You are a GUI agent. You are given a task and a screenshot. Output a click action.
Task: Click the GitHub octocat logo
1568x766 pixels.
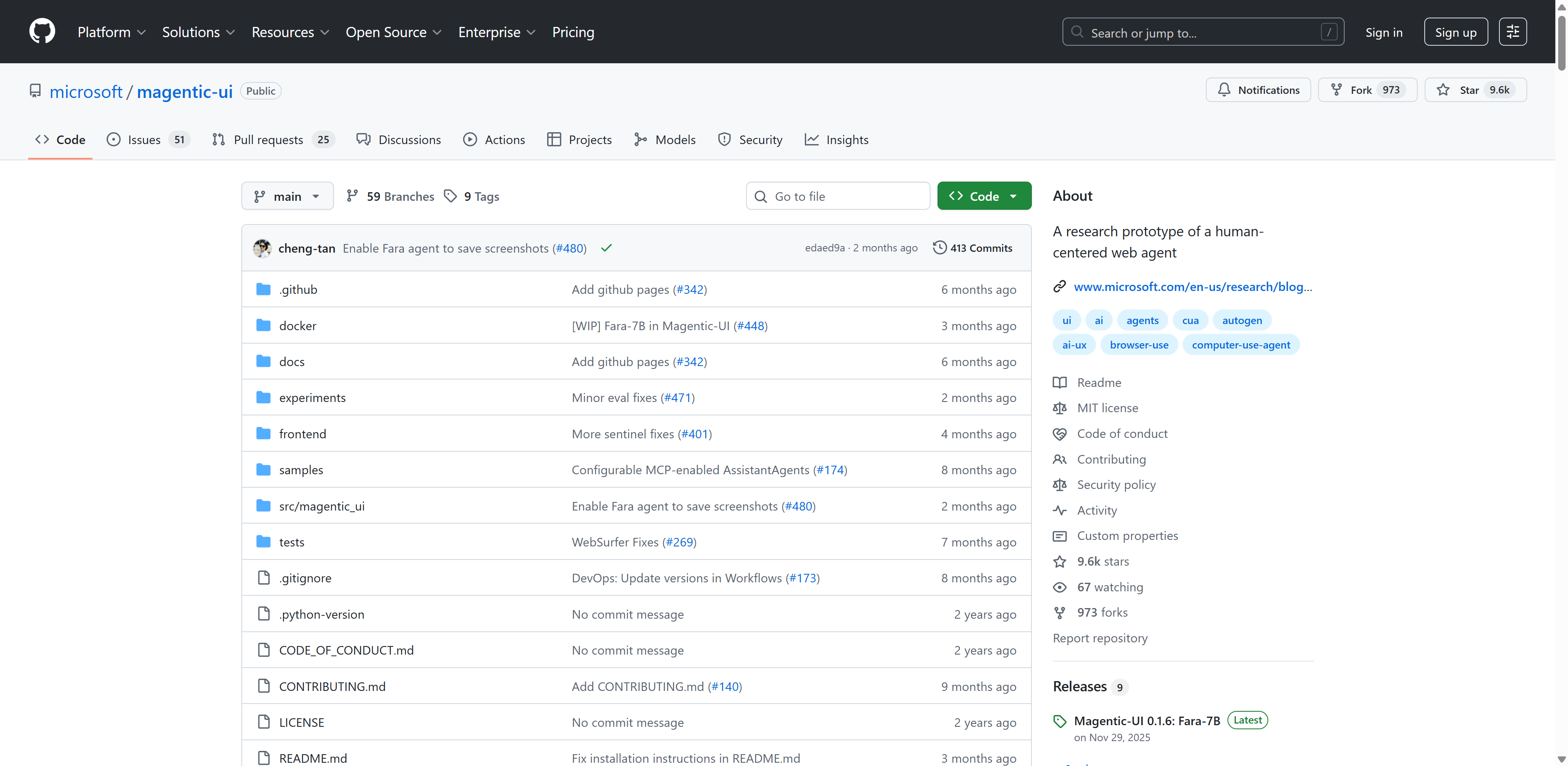(42, 32)
